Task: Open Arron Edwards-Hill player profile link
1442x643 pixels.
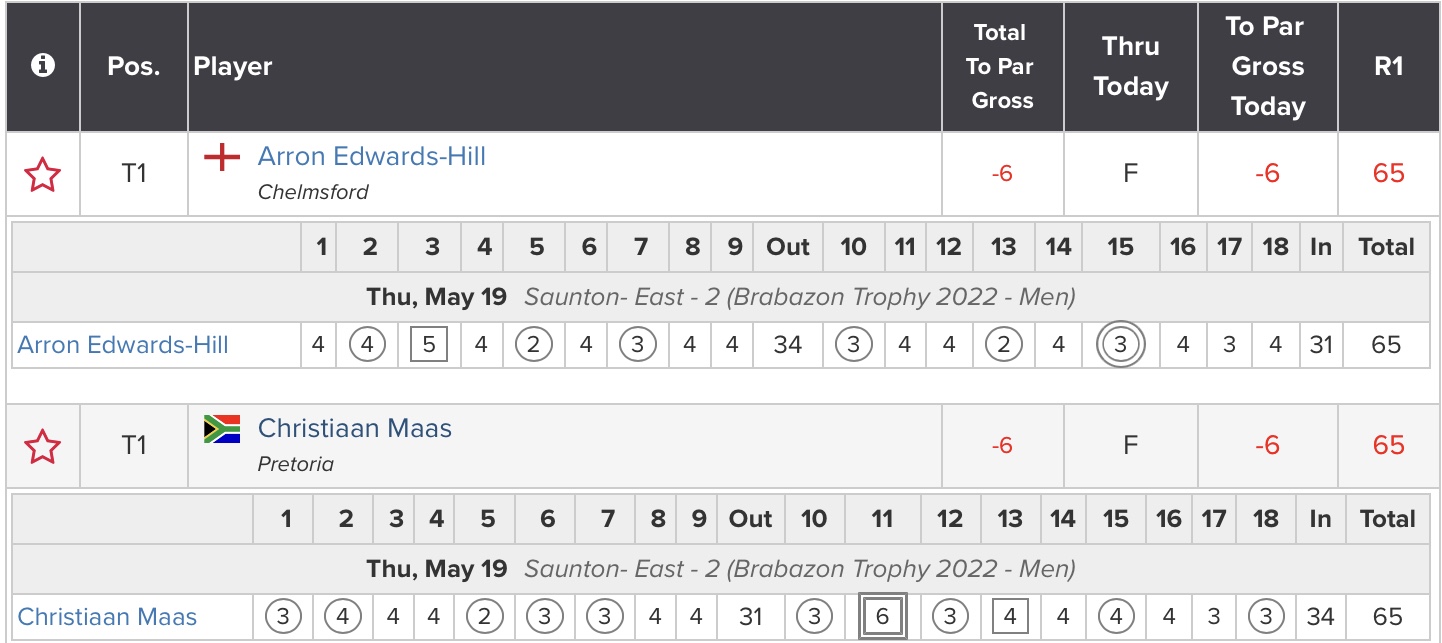Action: [x=371, y=157]
